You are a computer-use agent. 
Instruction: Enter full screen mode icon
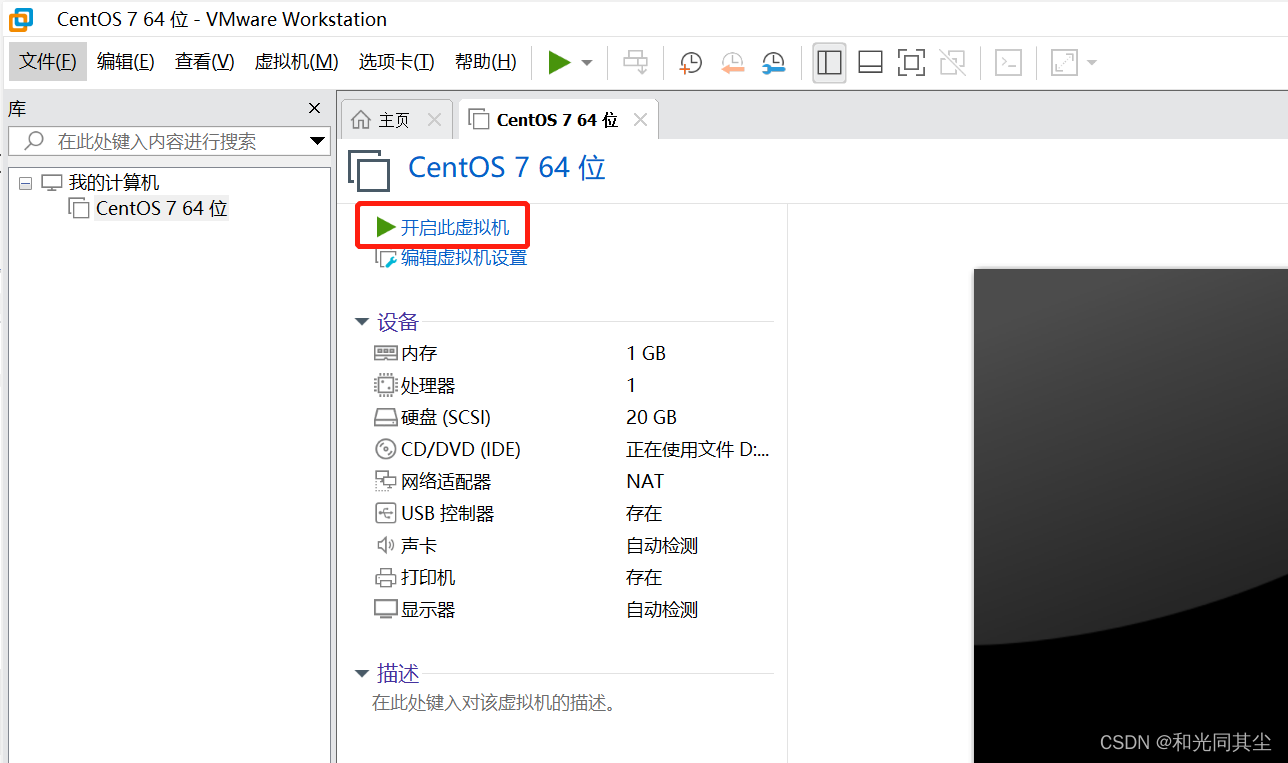(x=911, y=63)
